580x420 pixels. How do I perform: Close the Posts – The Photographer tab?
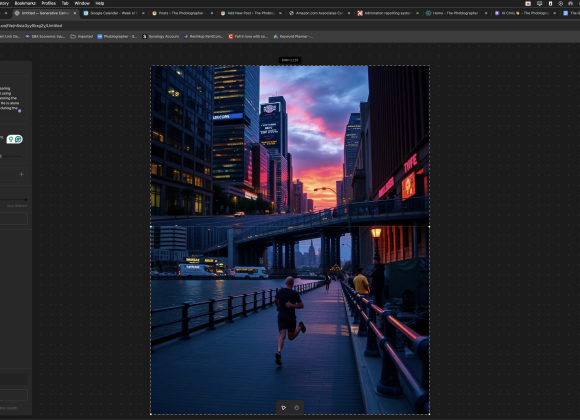pyautogui.click(x=212, y=13)
